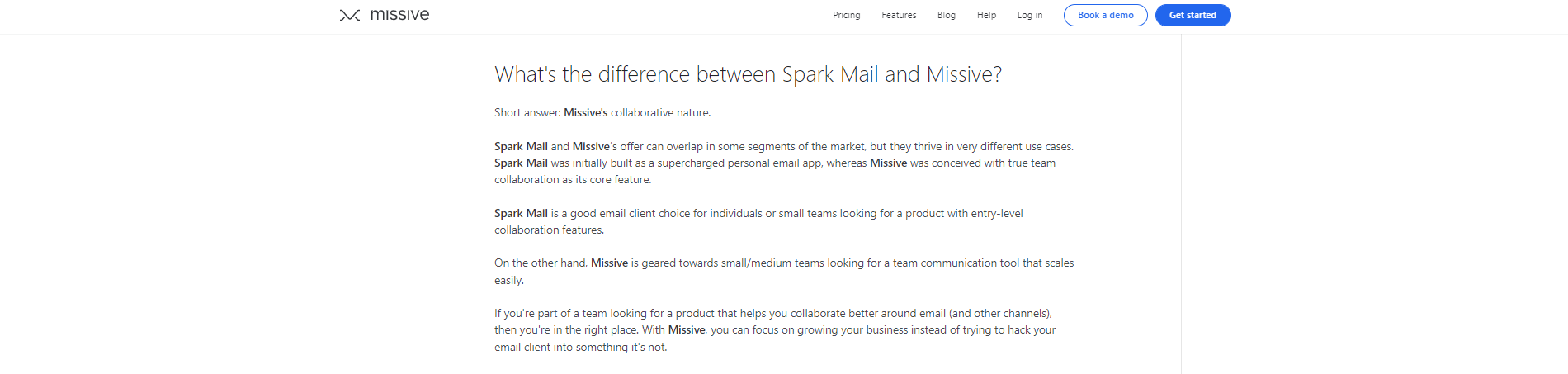Click the Log in link
Viewport: 1568px width, 374px height.
[1029, 16]
